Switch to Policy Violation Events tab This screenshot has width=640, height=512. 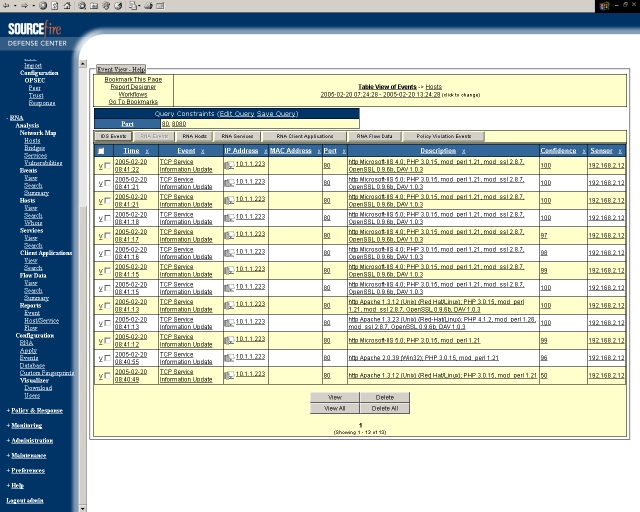coord(444,136)
